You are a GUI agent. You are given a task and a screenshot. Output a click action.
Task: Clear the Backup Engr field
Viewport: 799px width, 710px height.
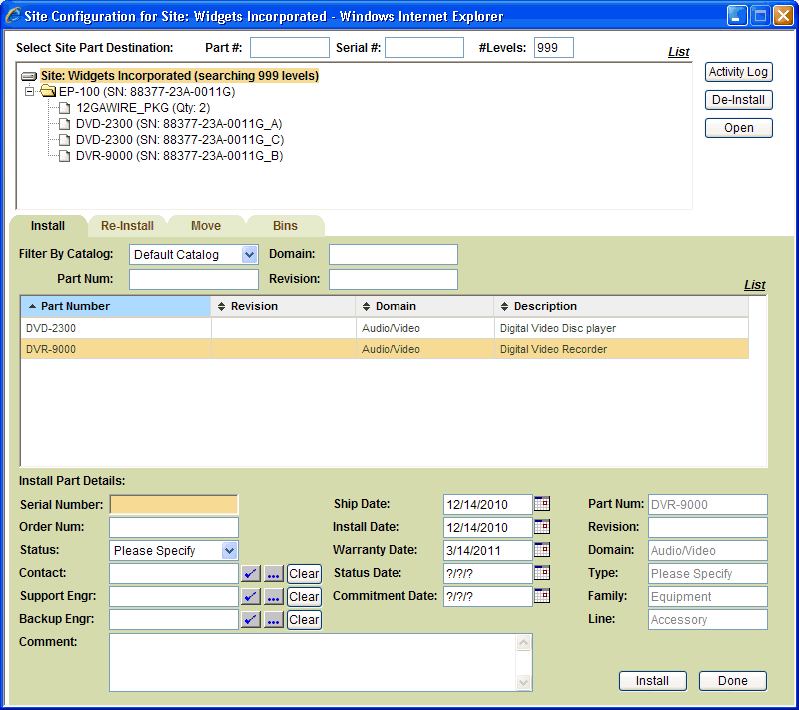[x=304, y=620]
